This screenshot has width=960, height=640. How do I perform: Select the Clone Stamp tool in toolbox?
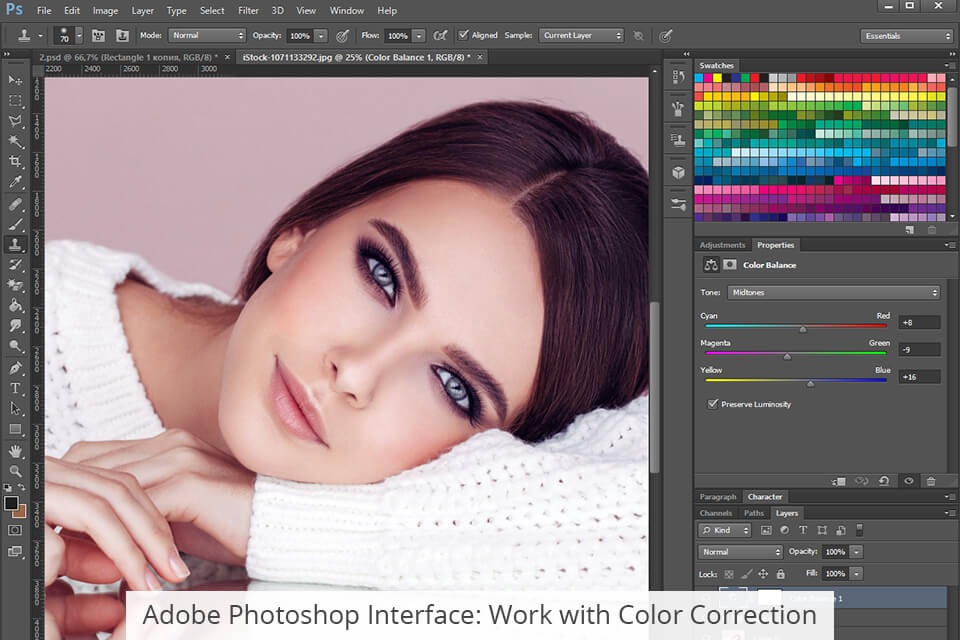click(x=15, y=244)
